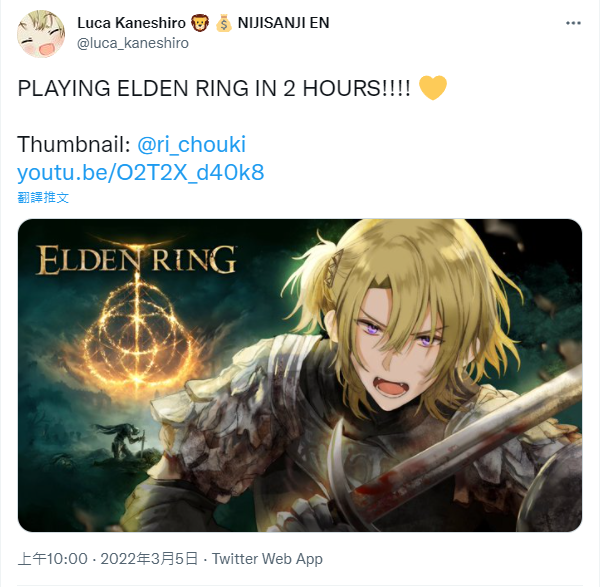Viewport: 600px width, 587px height.
Task: Click the Luca Kaneshiro display name
Action: (131, 23)
